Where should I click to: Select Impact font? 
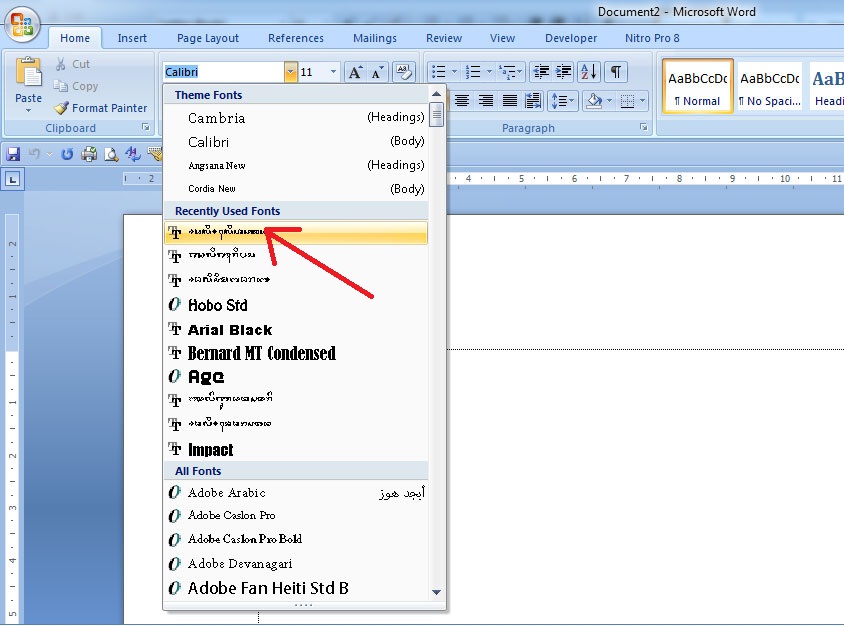[x=296, y=449]
